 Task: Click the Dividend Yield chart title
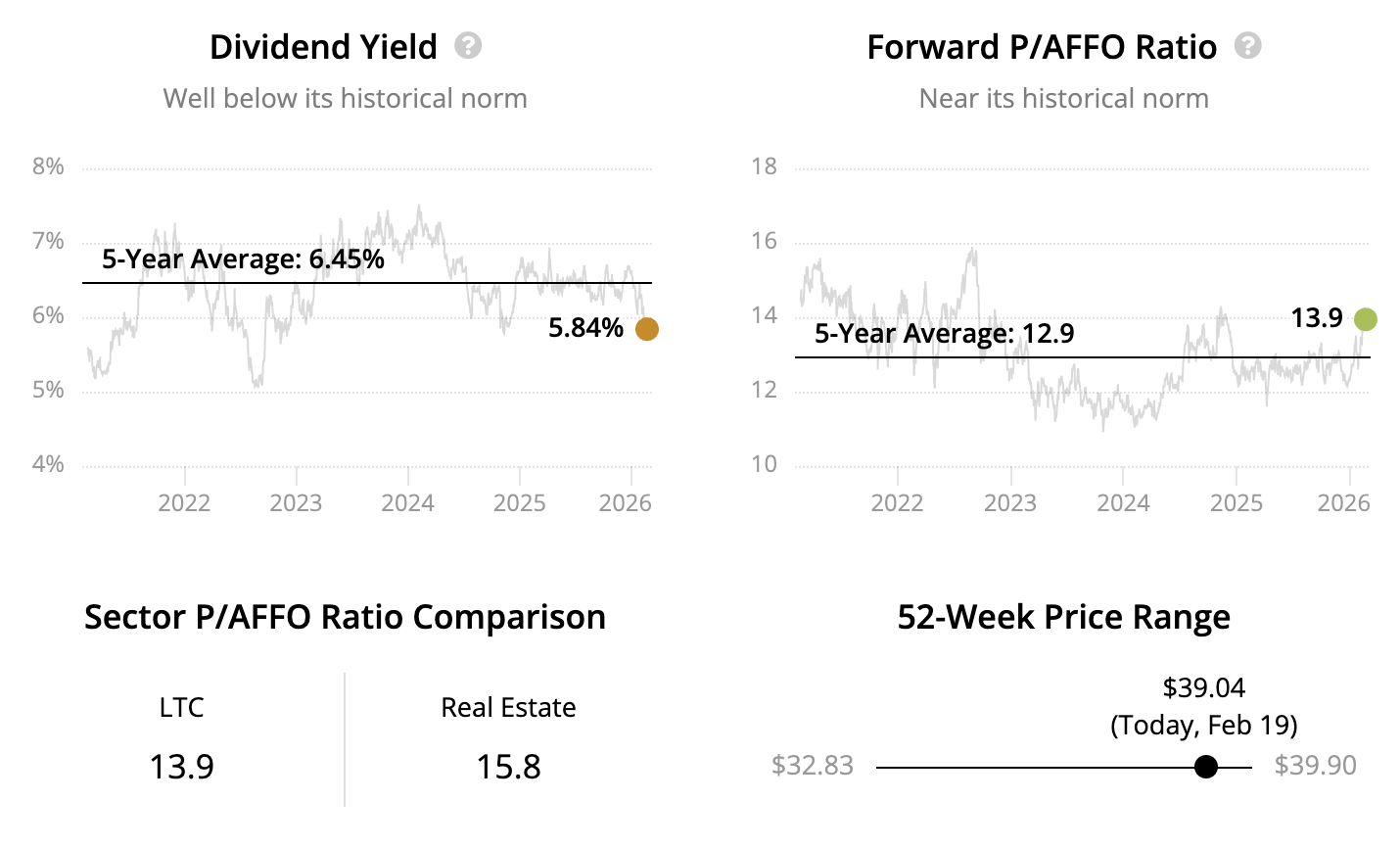tap(323, 47)
